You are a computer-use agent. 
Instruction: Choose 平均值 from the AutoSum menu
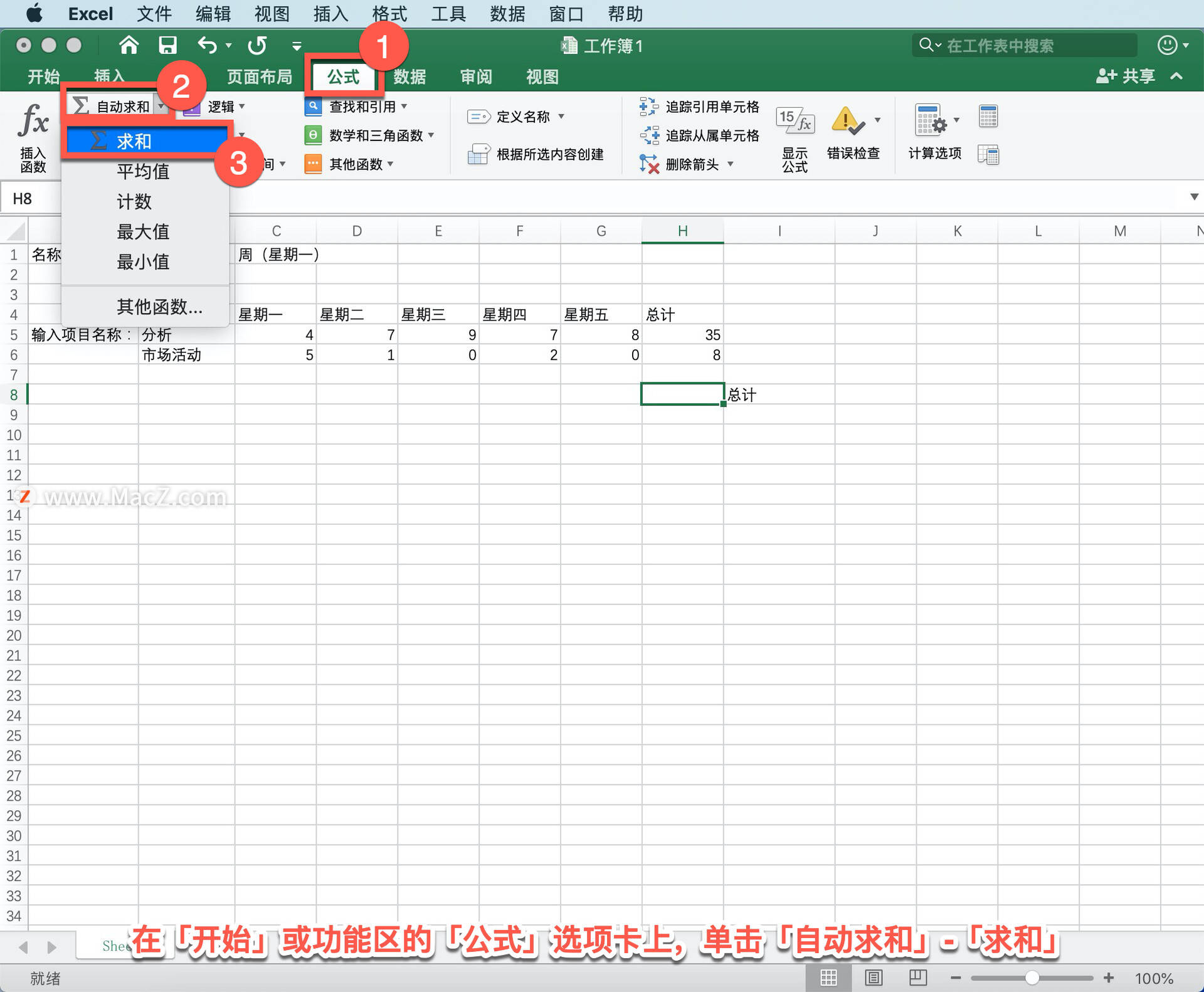tap(142, 171)
